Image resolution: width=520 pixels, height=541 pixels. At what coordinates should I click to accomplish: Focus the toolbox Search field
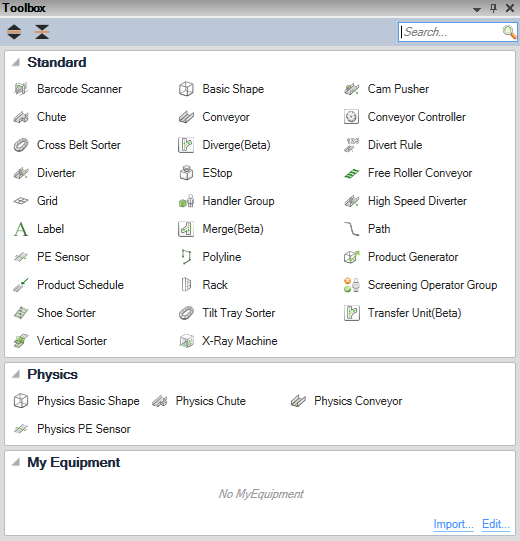pyautogui.click(x=451, y=32)
